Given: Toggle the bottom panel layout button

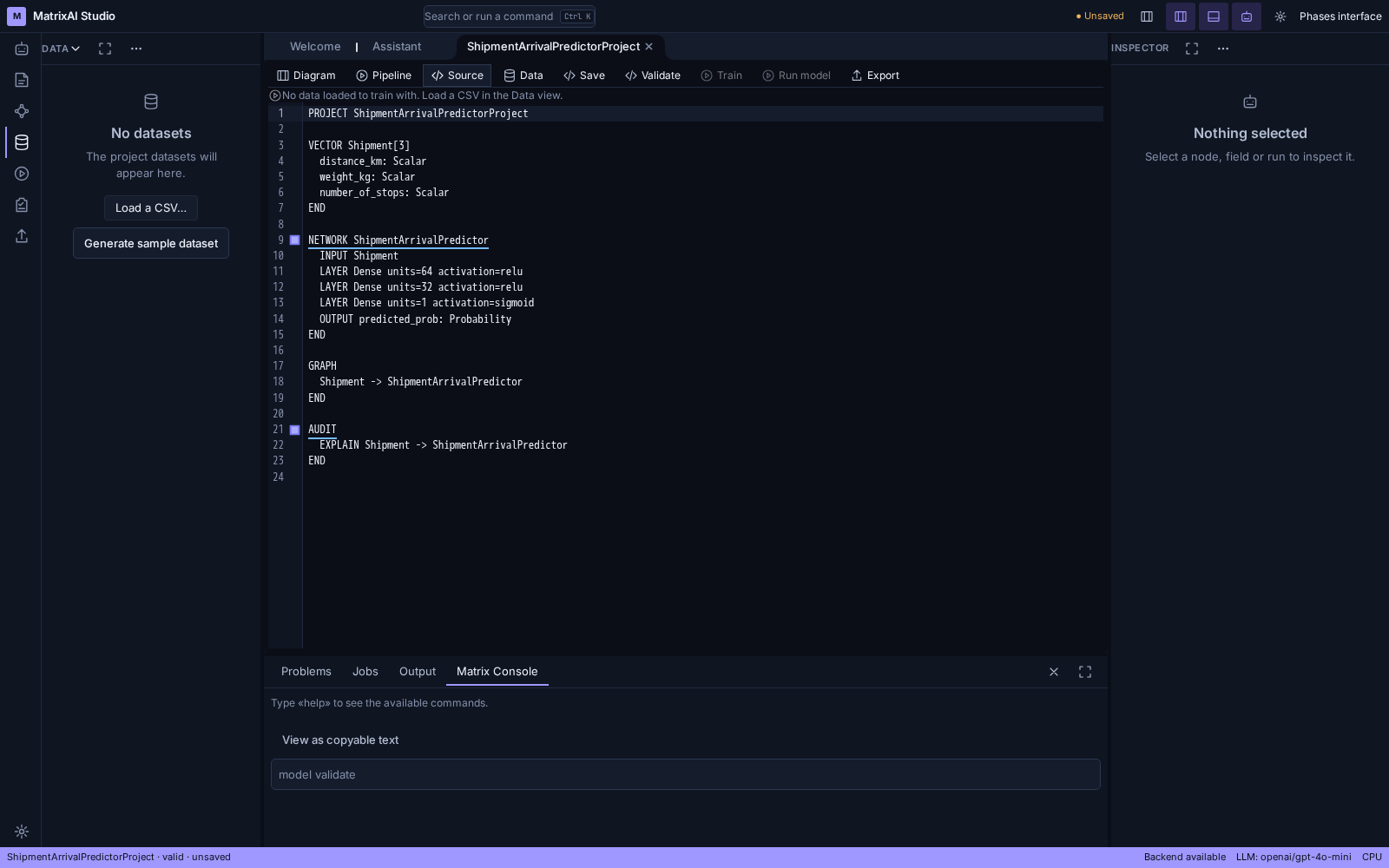Looking at the screenshot, I should (x=1214, y=16).
